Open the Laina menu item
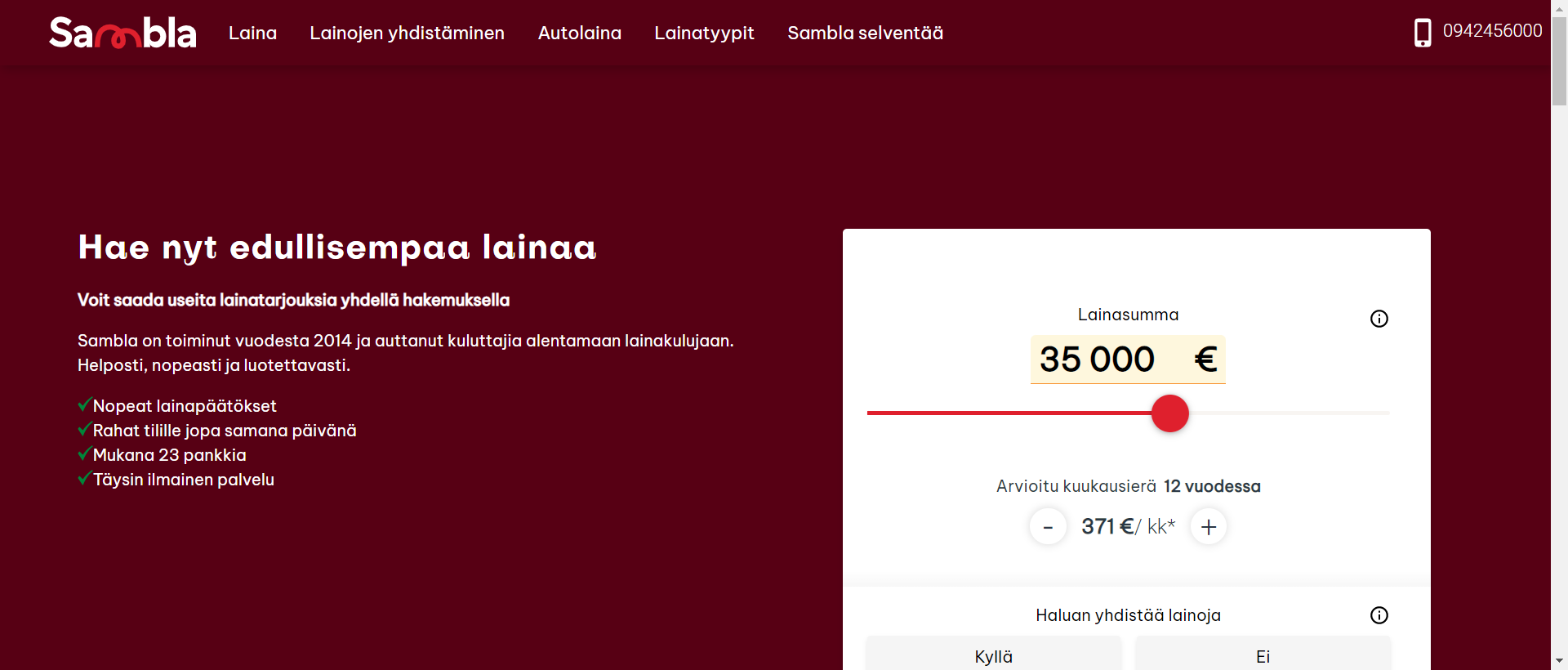 252,33
